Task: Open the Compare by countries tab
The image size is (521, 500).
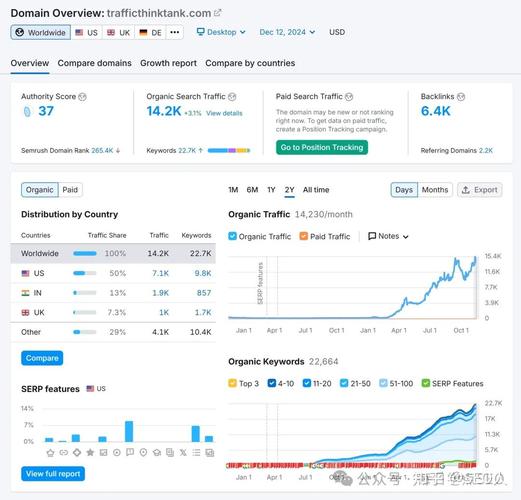Action: tap(250, 63)
